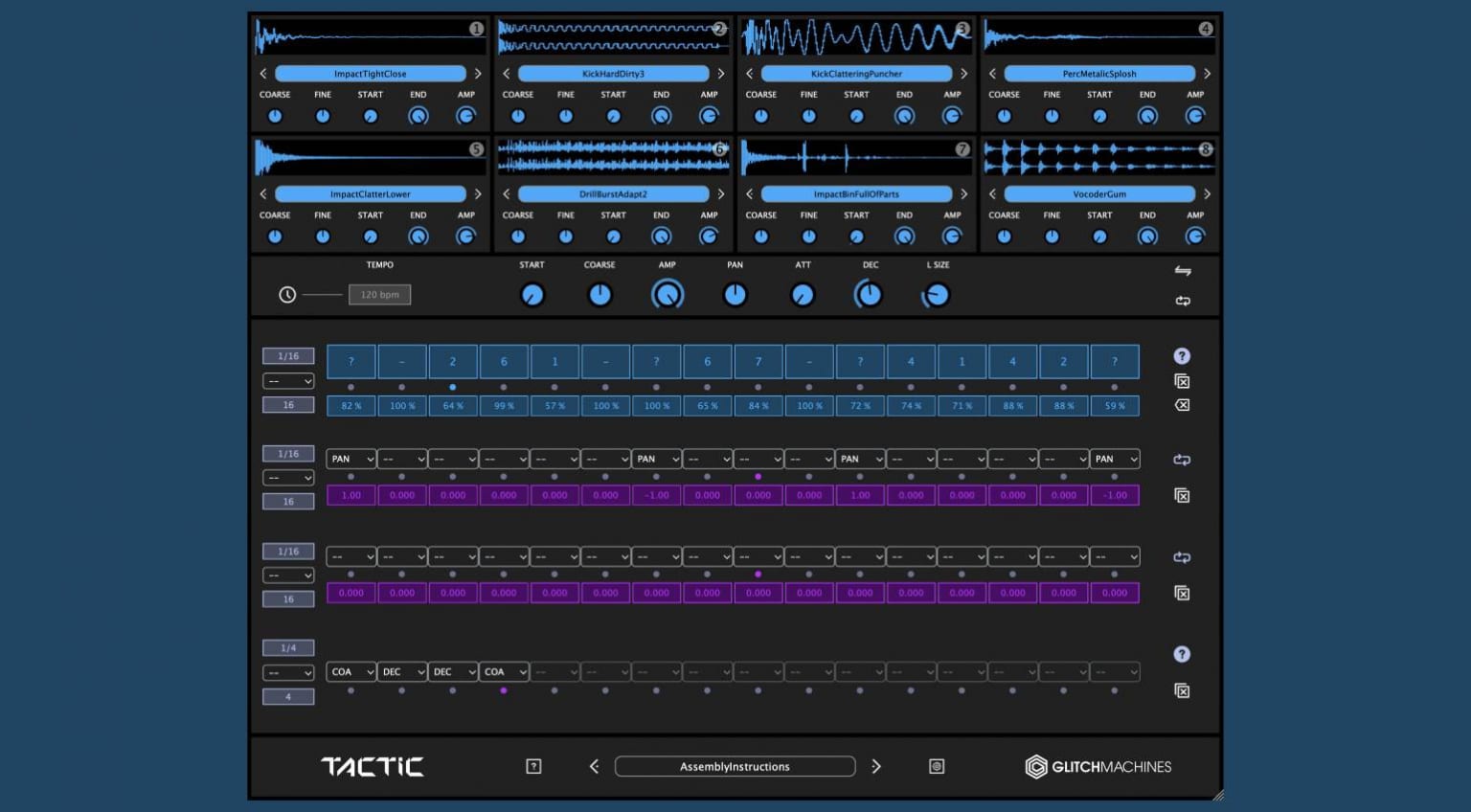Click the boxed question mark icon near TACTIC logo
This screenshot has height=812, width=1471.
point(533,766)
